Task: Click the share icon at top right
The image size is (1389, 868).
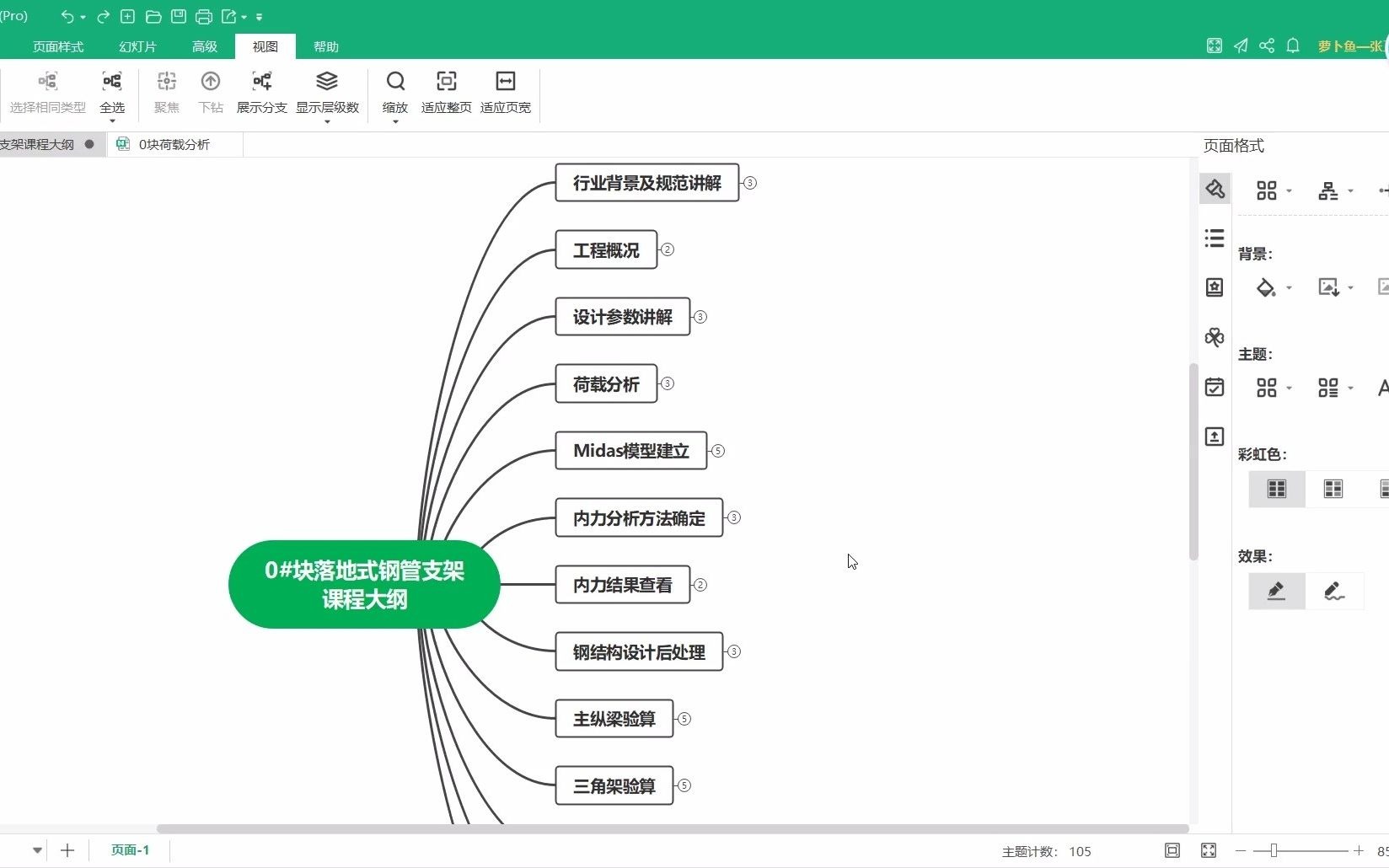Action: [1267, 46]
